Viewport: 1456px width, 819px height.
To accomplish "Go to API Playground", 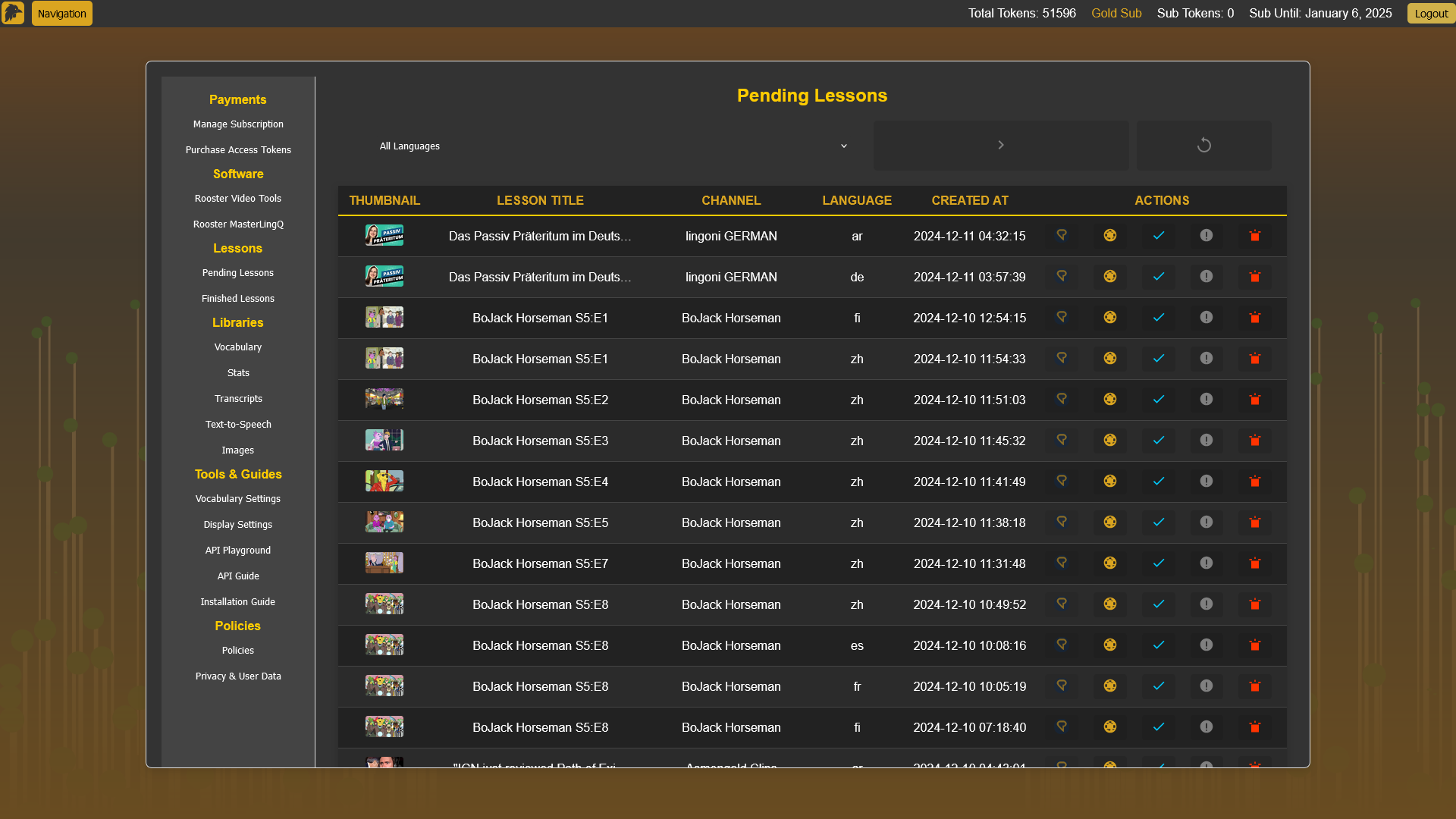I will 238,551.
